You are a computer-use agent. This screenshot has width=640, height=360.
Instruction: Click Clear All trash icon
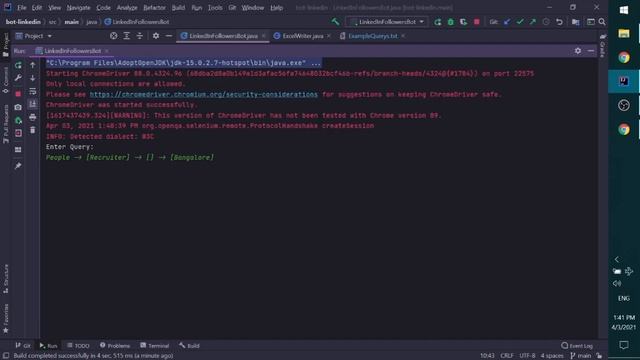[33, 130]
